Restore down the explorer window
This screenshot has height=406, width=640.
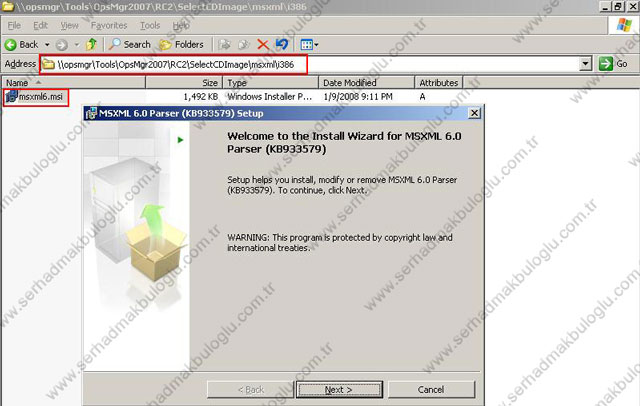tap(618, 6)
